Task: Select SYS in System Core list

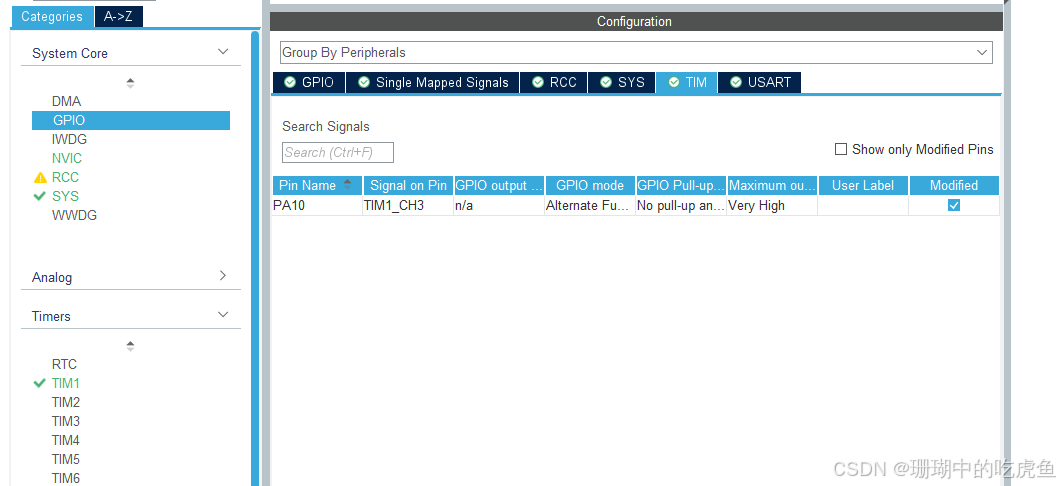Action: (x=65, y=196)
